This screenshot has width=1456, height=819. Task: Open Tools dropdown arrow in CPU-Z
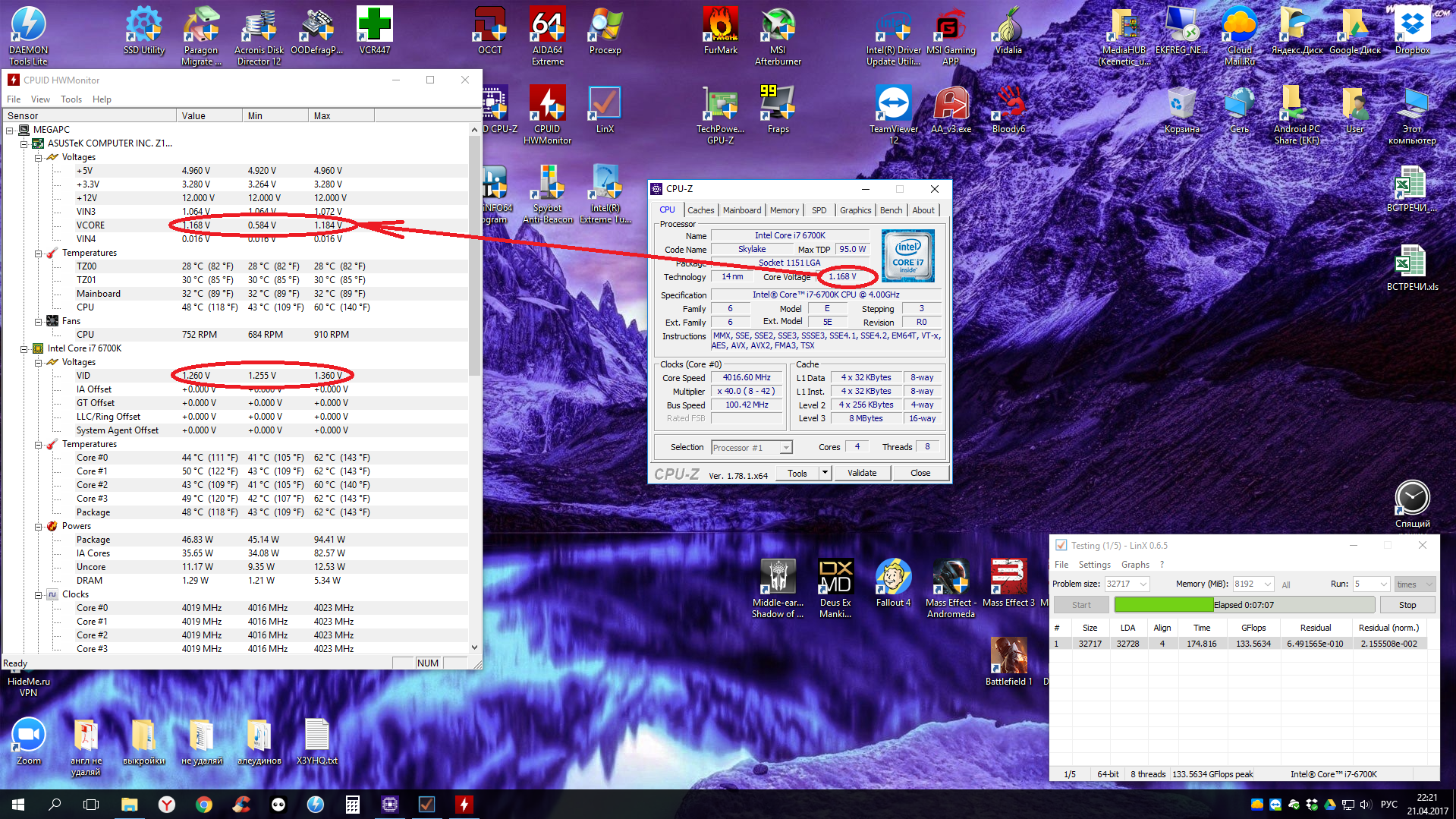(825, 473)
